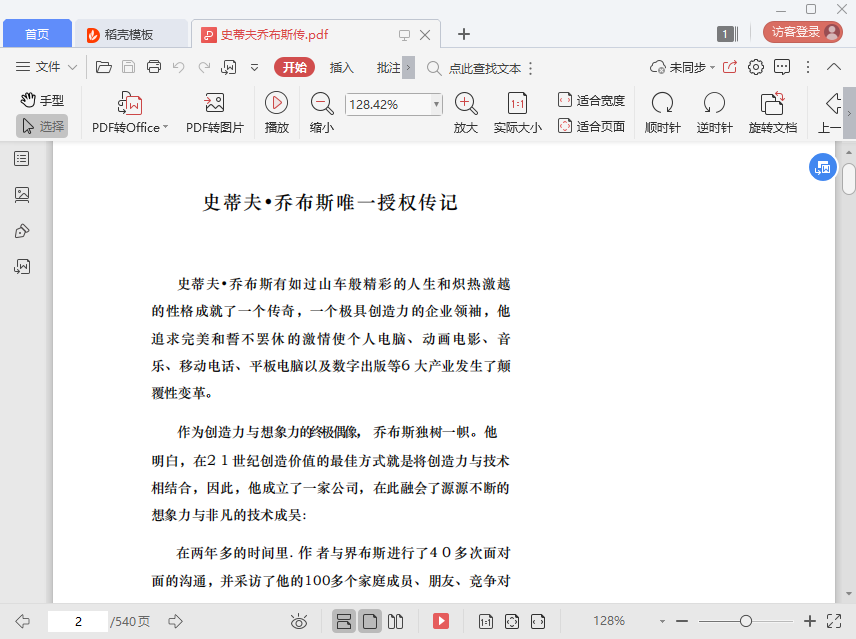
Task: Open settings gear icon
Action: coord(756,67)
